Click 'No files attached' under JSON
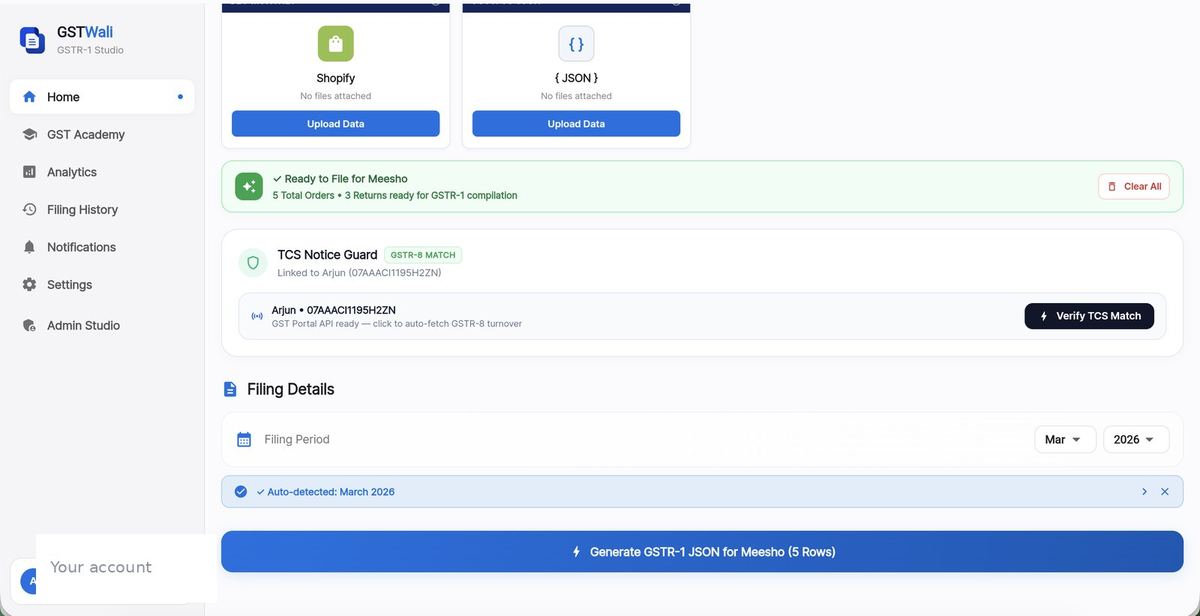 [x=576, y=96]
